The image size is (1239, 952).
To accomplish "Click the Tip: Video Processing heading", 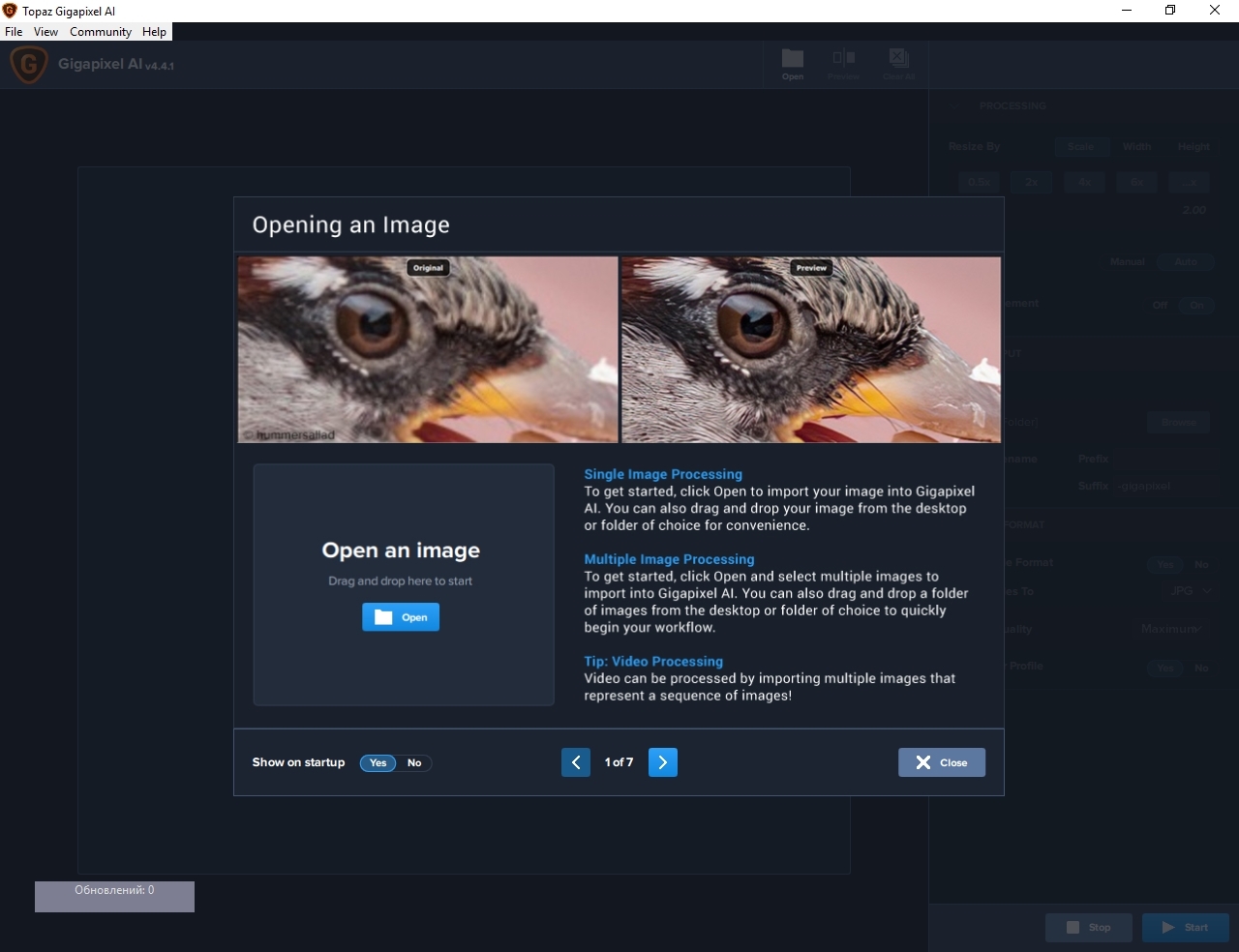I will click(653, 662).
